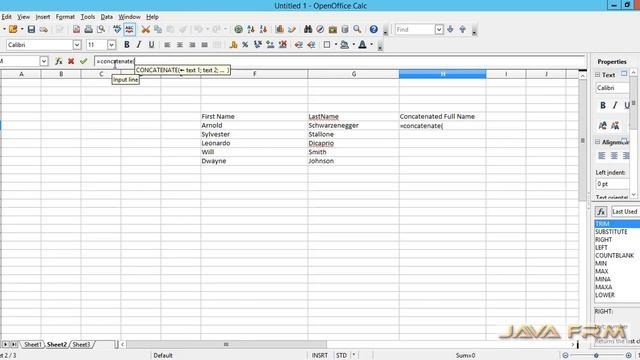
Task: Print the spreadsheet using the printer icon
Action: point(89,29)
